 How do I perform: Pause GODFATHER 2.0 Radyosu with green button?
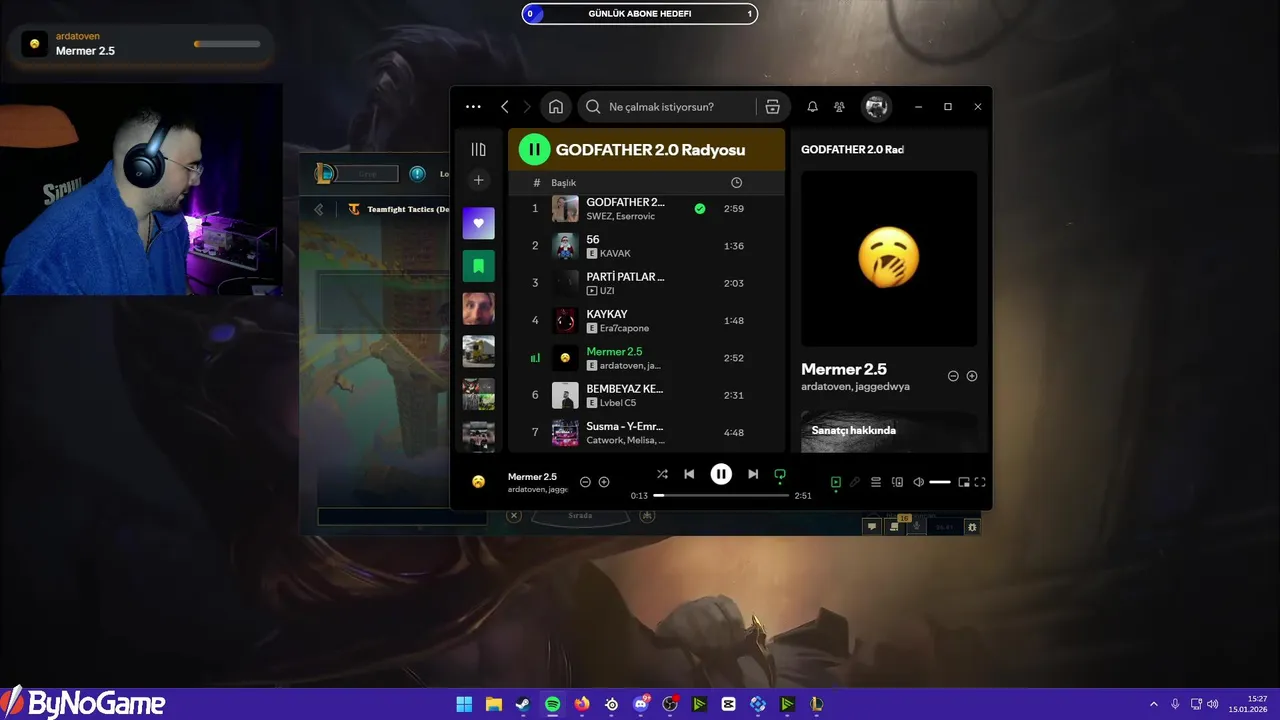534,150
